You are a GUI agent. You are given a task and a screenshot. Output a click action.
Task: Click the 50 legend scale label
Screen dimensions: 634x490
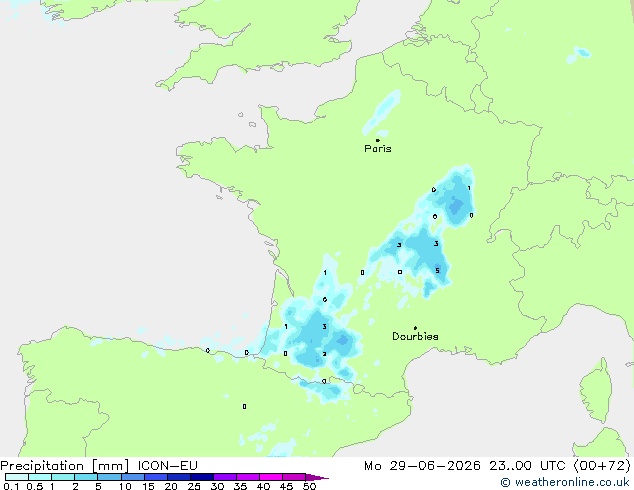click(309, 486)
